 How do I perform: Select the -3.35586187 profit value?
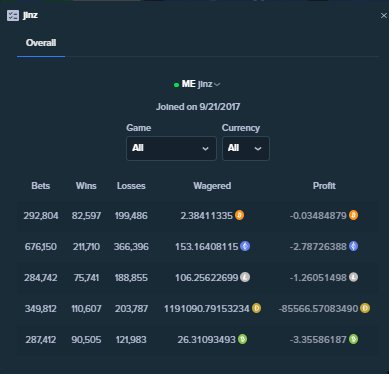pos(318,340)
